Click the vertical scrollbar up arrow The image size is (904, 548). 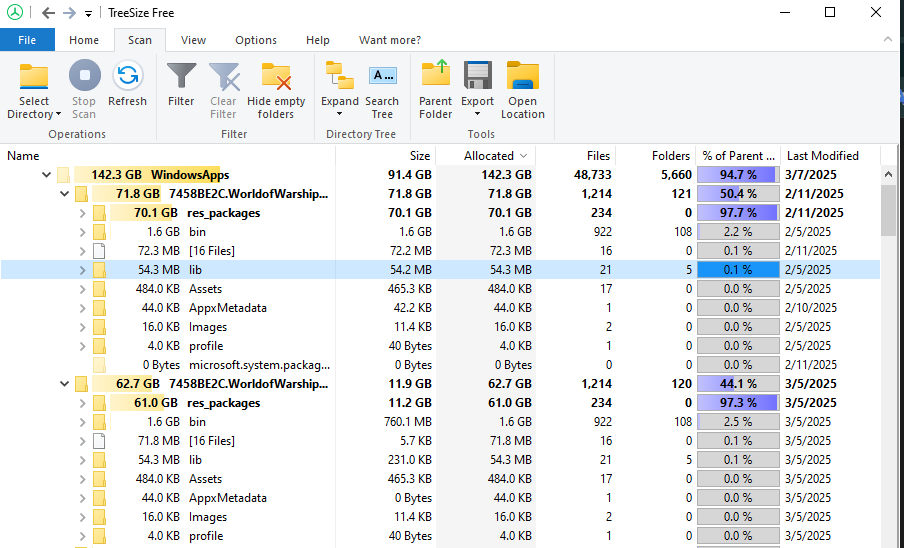pos(888,174)
